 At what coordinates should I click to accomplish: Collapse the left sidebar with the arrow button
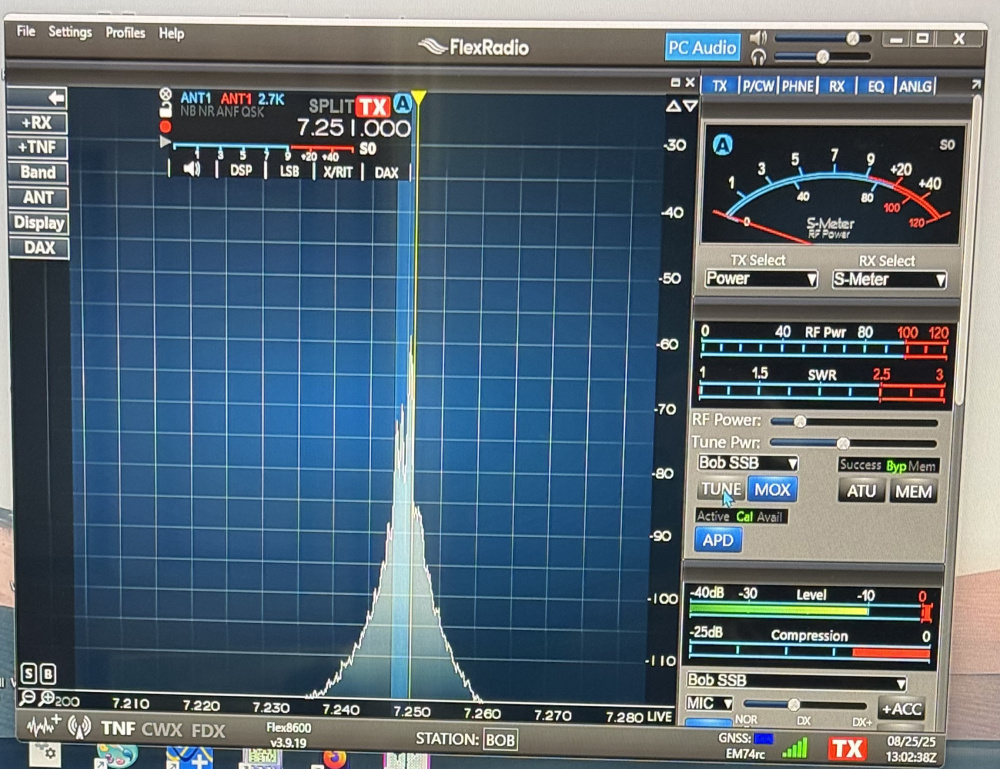(x=38, y=98)
